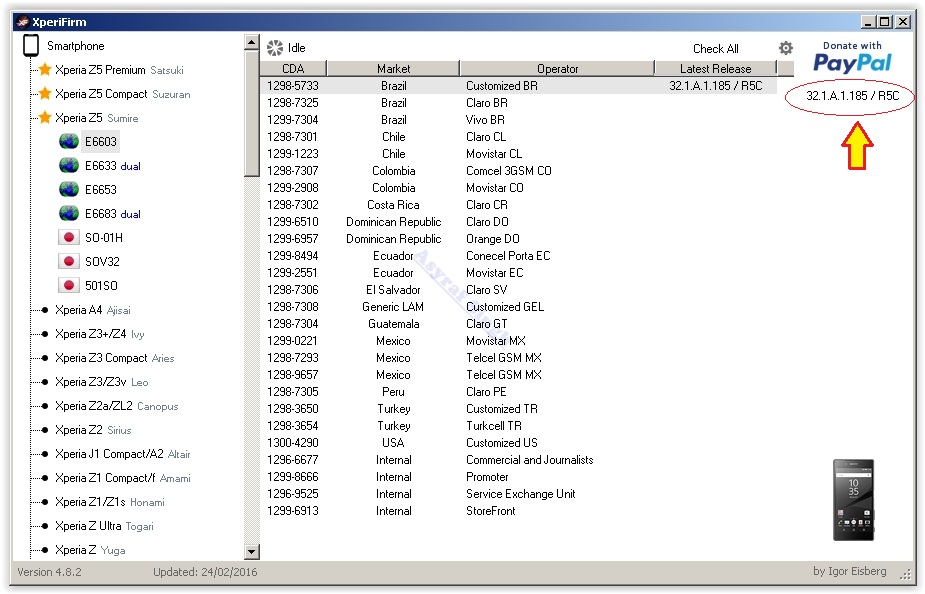Click the tree scrollbar down arrow
The width and height of the screenshot is (925, 594).
[252, 552]
